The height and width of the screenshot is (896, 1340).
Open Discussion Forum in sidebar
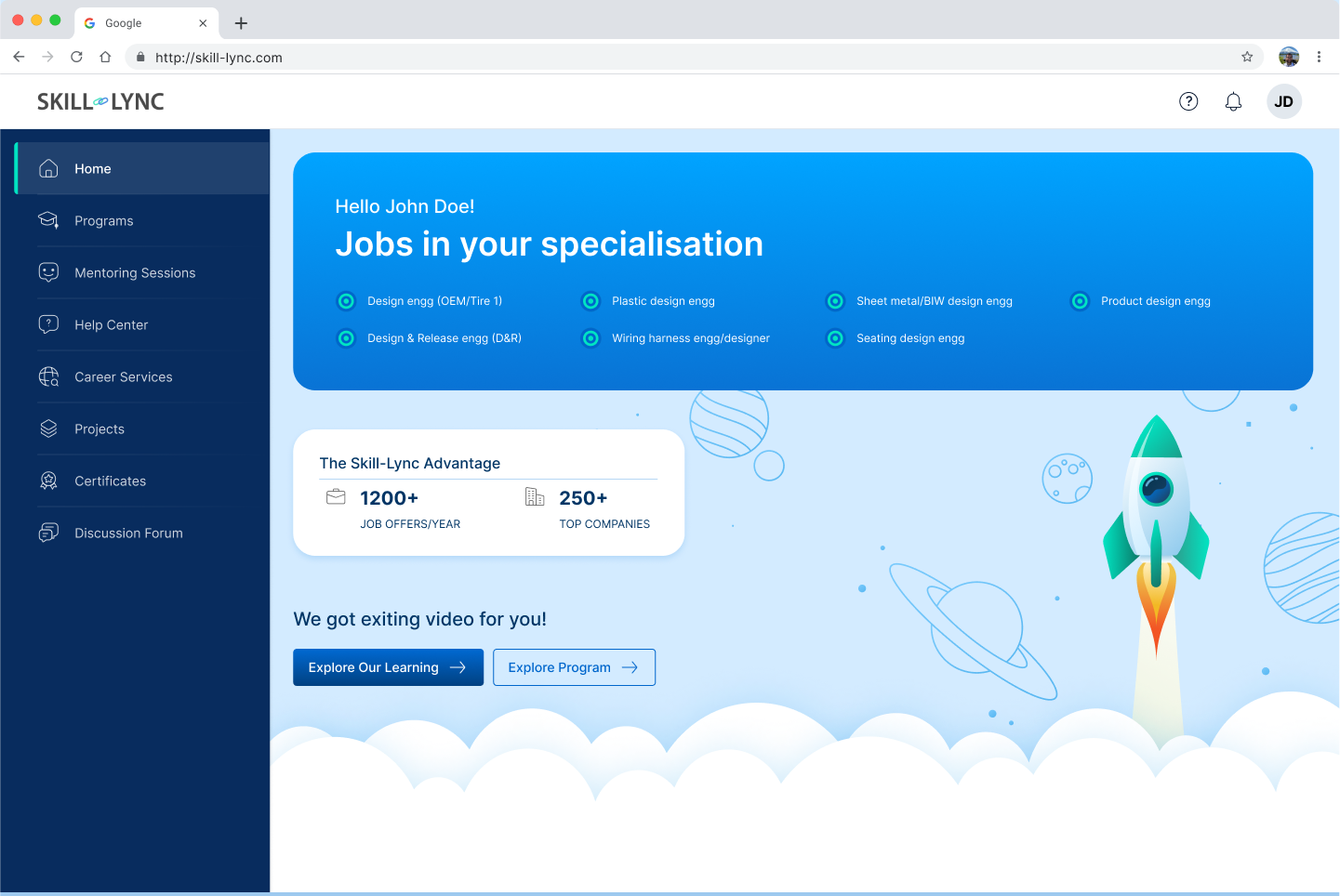(x=142, y=533)
